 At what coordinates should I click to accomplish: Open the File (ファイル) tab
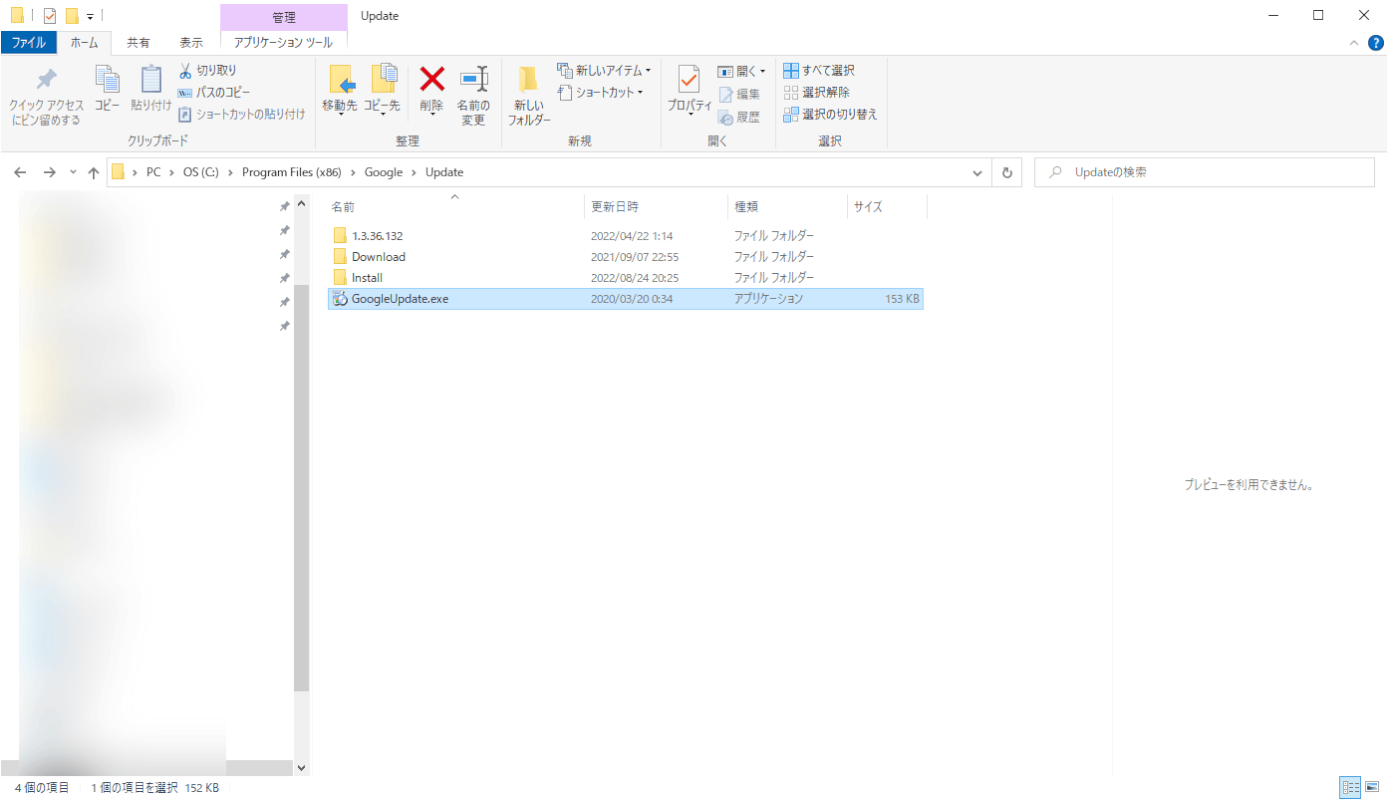28,42
